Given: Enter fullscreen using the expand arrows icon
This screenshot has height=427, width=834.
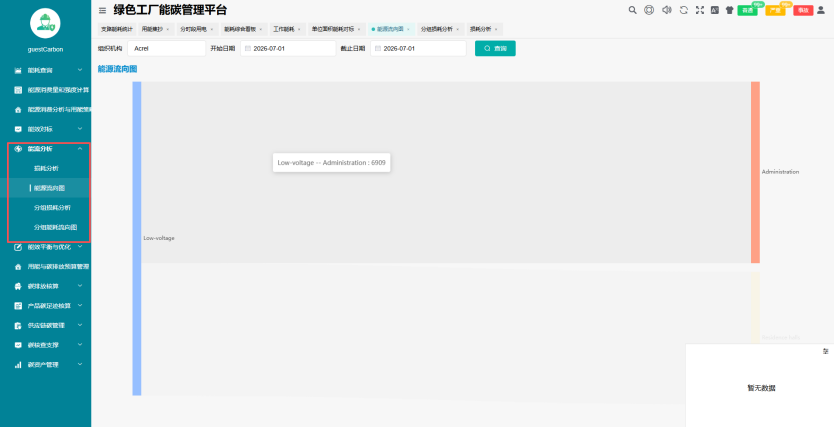Looking at the screenshot, I should [700, 10].
